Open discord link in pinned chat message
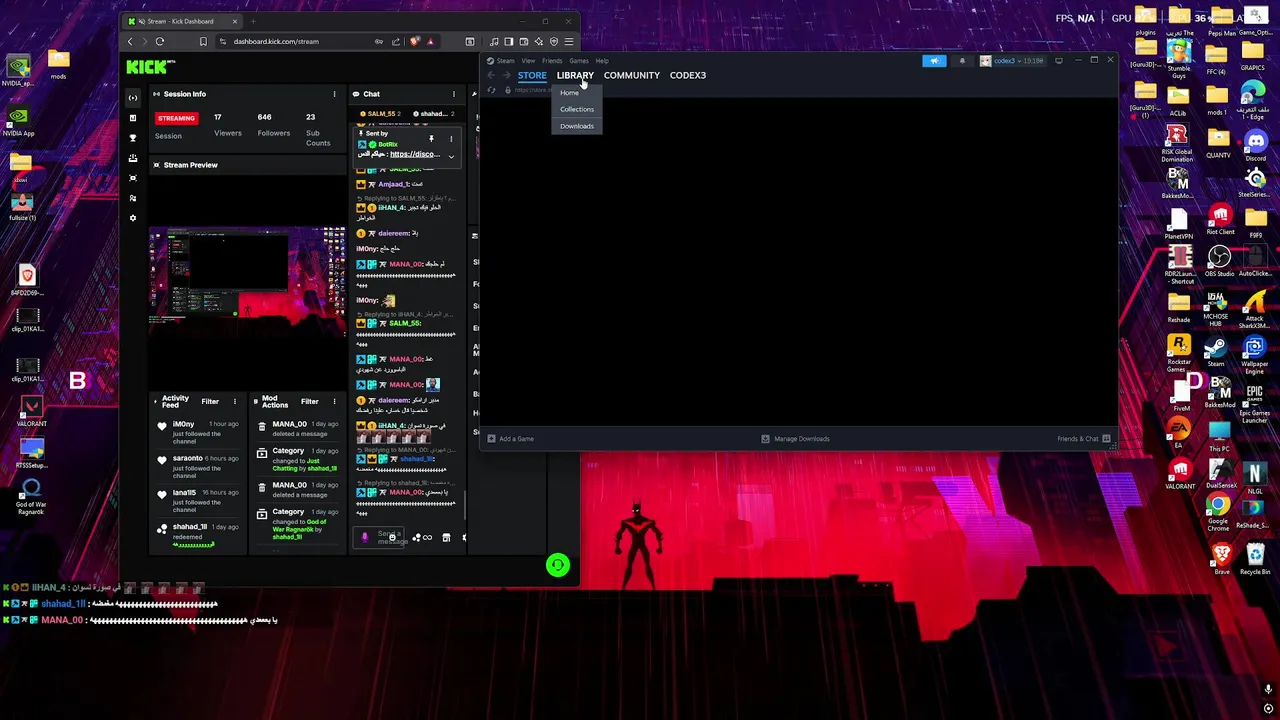This screenshot has width=1280, height=720. (414, 154)
